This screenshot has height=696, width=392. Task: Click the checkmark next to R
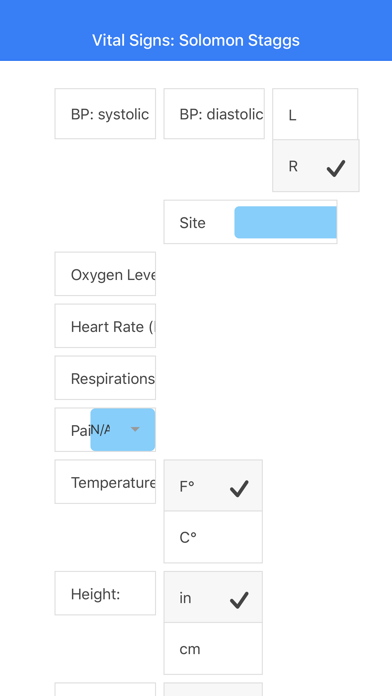point(336,168)
